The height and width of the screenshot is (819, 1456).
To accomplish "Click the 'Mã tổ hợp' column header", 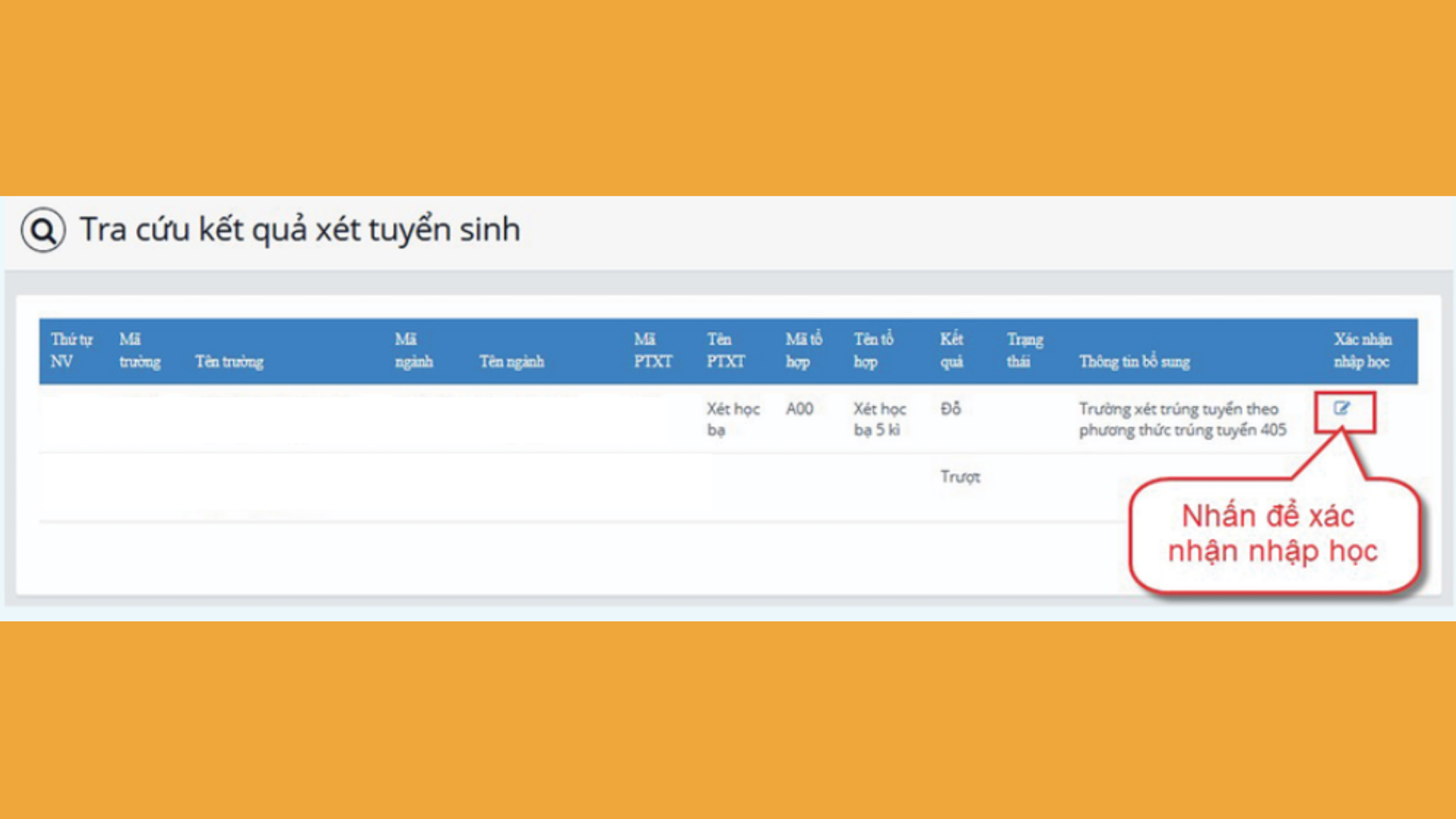I will tap(804, 350).
